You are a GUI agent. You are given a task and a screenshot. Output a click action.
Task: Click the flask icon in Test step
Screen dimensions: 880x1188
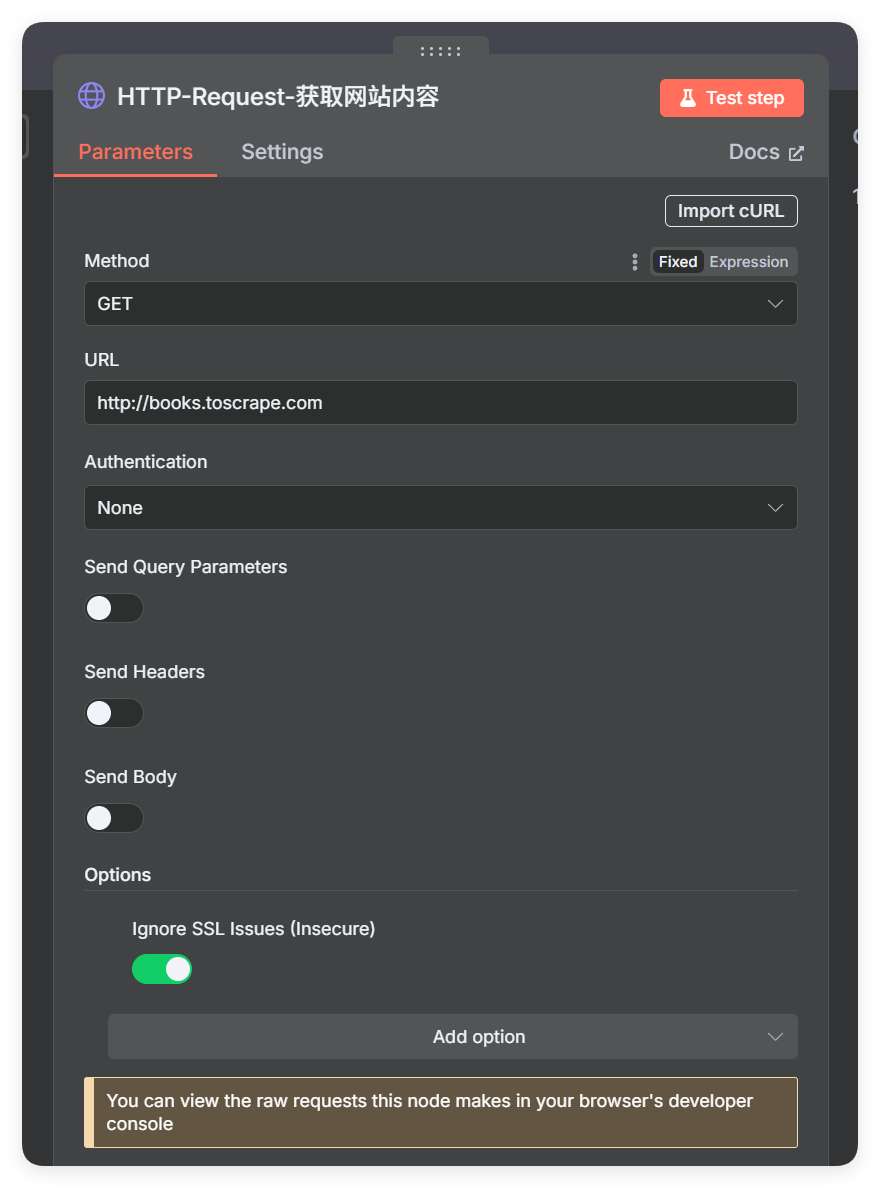687,98
